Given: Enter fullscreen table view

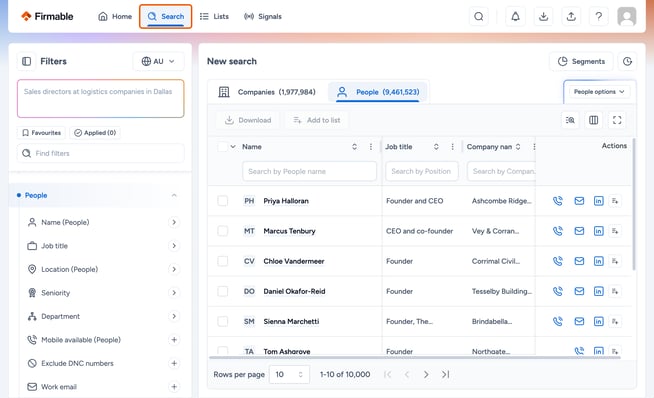Looking at the screenshot, I should pyautogui.click(x=617, y=120).
